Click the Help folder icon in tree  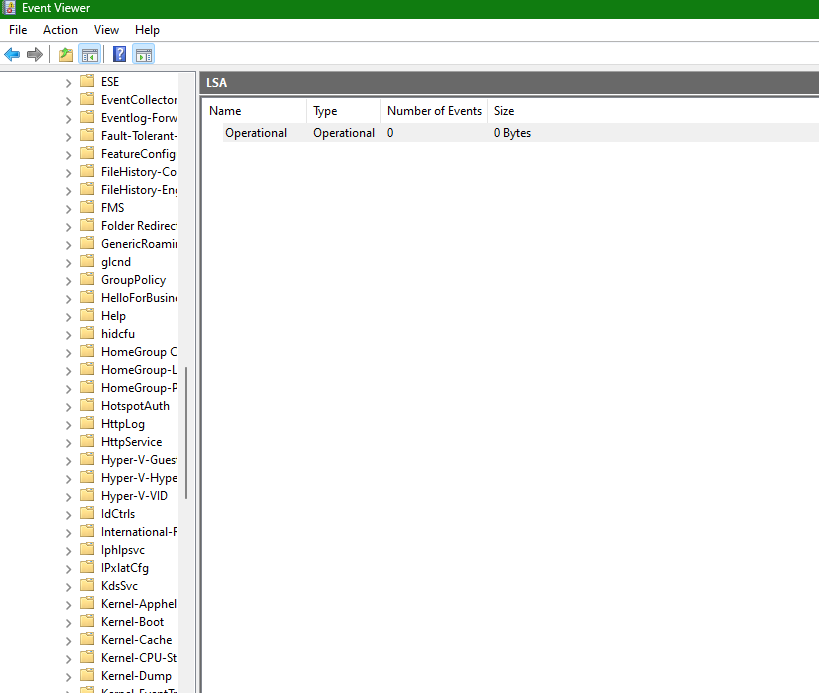(x=87, y=315)
